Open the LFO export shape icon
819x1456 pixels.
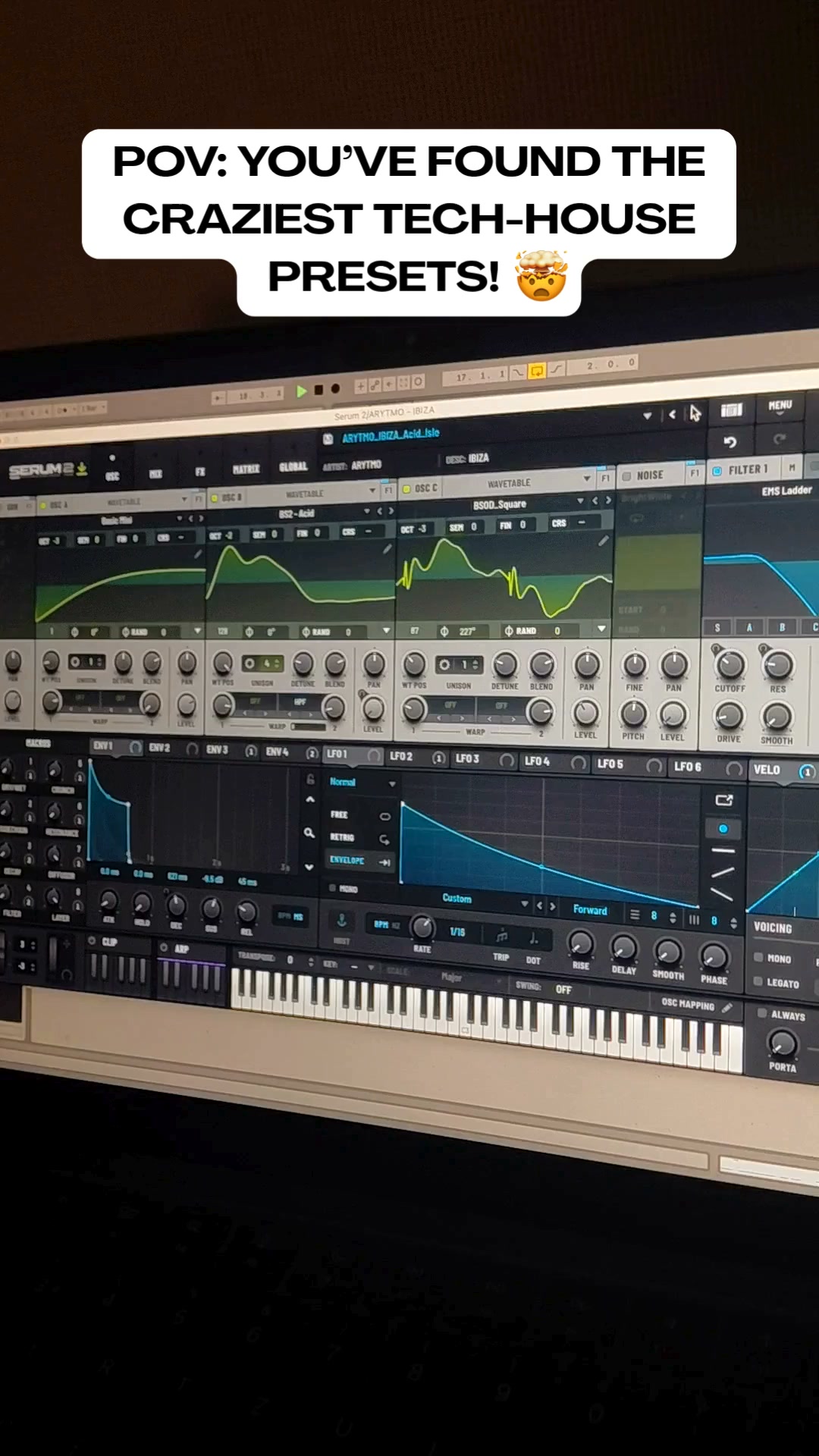pos(723,800)
